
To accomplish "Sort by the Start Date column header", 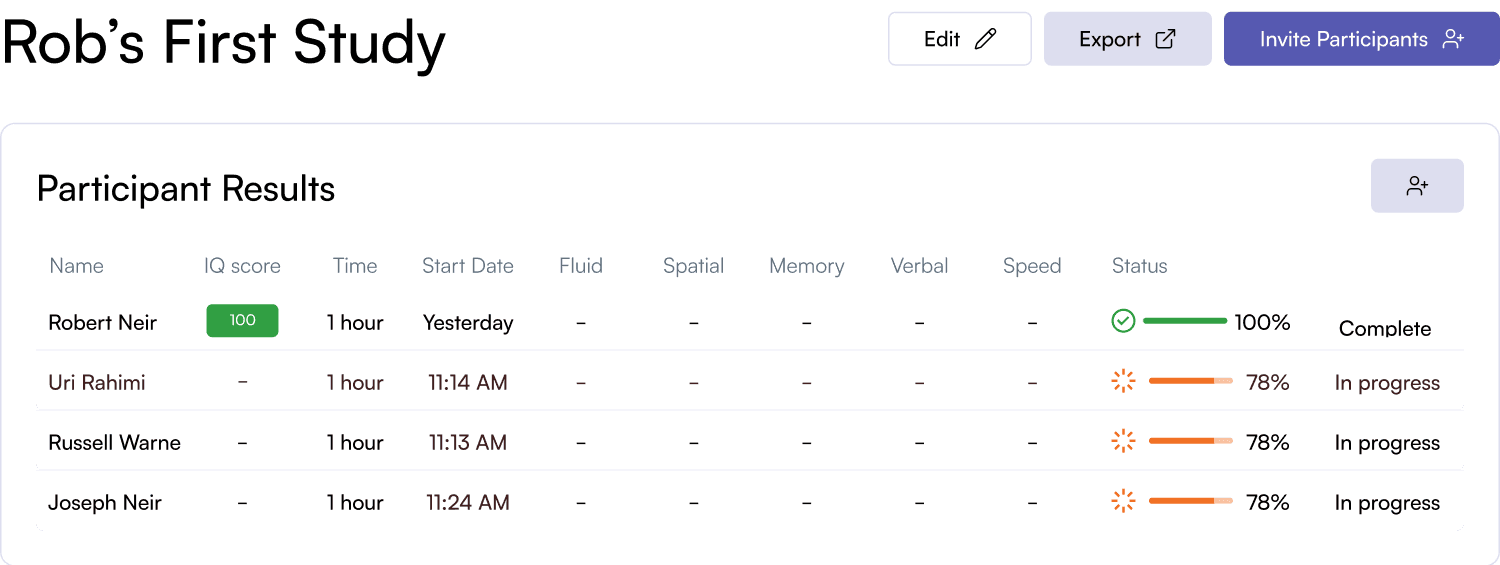I will (468, 266).
